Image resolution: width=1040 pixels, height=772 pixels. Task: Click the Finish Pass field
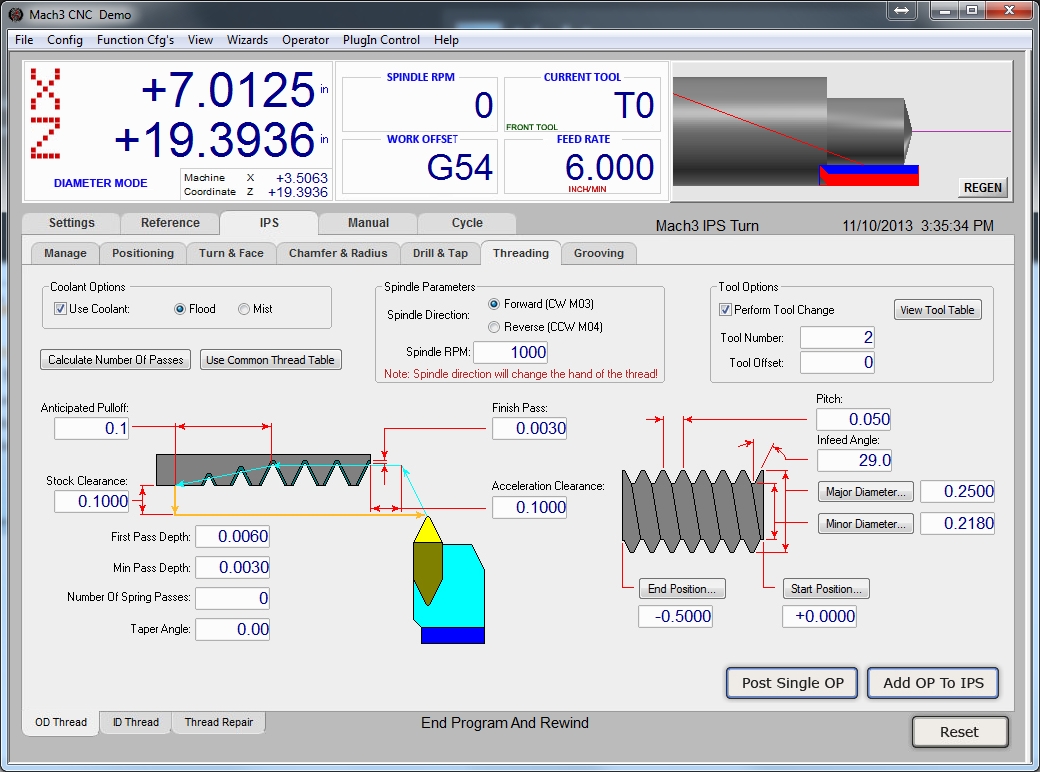tap(529, 428)
